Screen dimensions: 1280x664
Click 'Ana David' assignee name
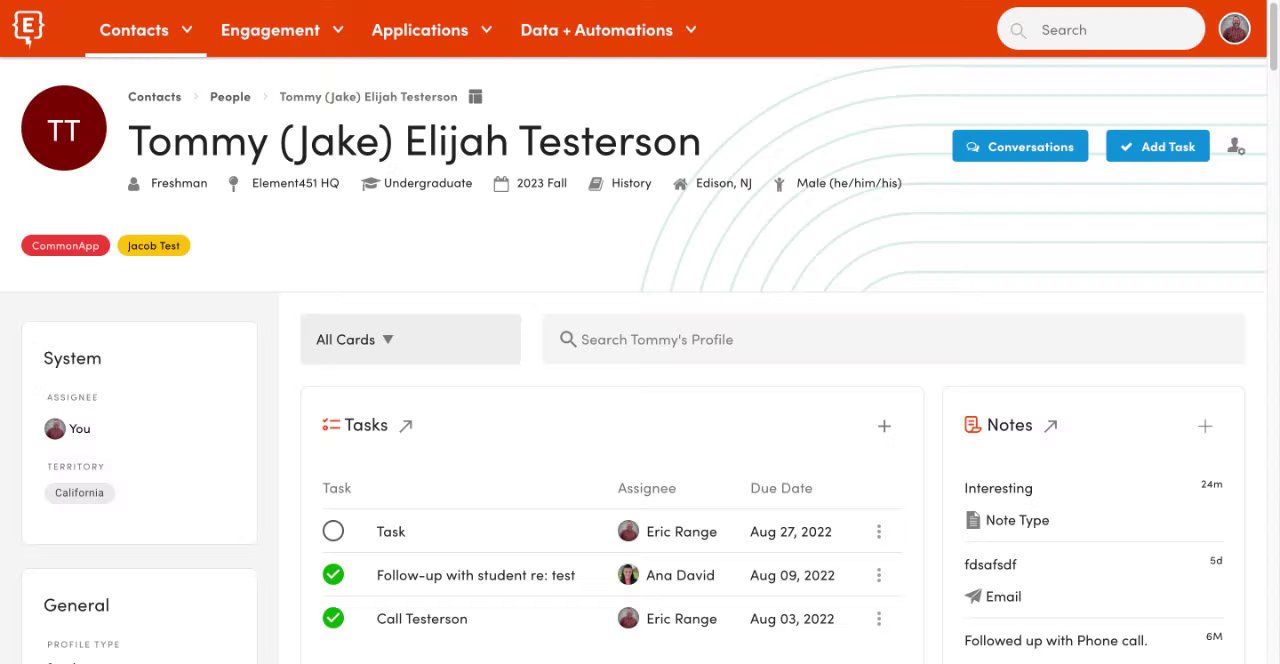click(681, 575)
